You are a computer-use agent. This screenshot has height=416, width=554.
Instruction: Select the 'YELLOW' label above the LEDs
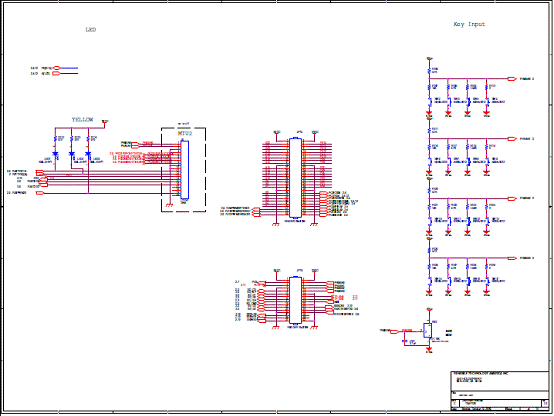click(82, 120)
